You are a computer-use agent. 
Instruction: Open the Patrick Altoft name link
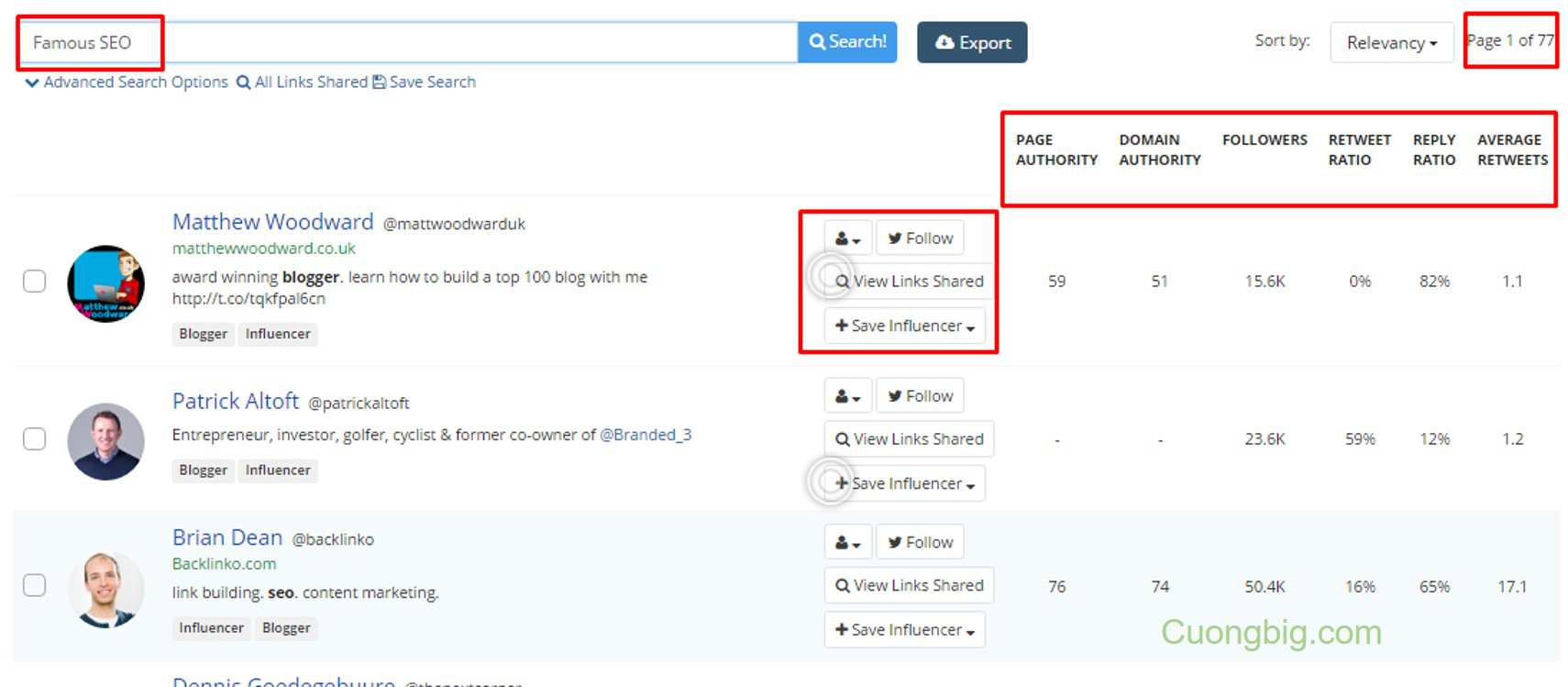pyautogui.click(x=236, y=402)
